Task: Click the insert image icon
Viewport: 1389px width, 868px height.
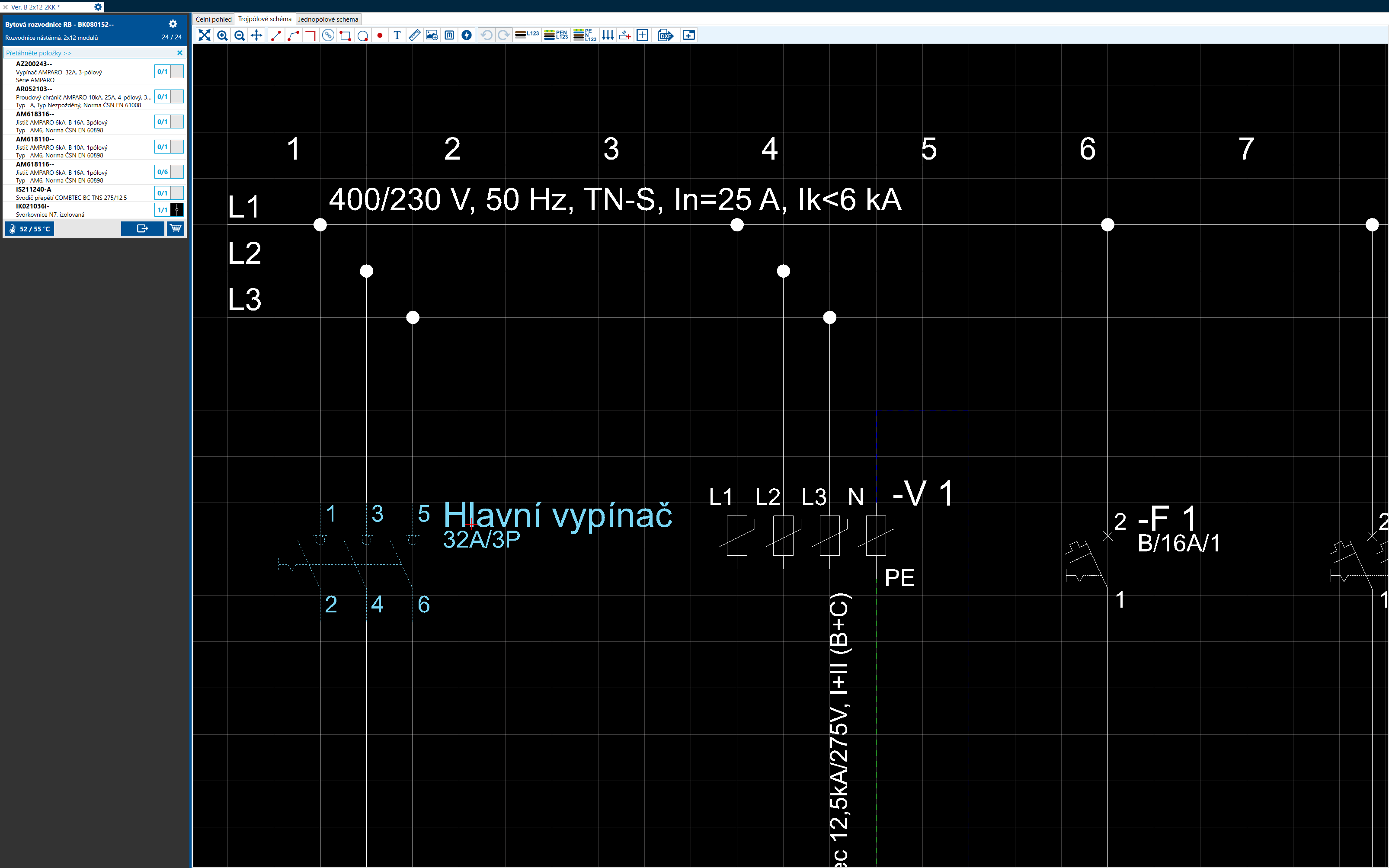Action: click(432, 35)
